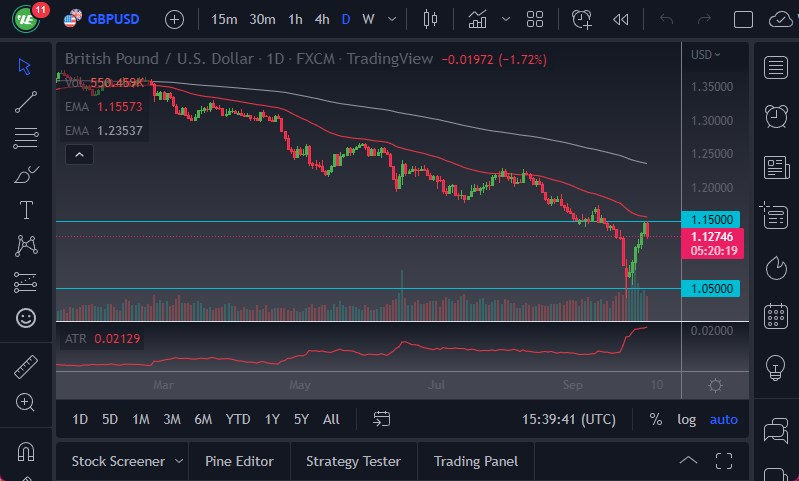
Task: Open the Pine Editor tab
Action: pyautogui.click(x=239, y=461)
